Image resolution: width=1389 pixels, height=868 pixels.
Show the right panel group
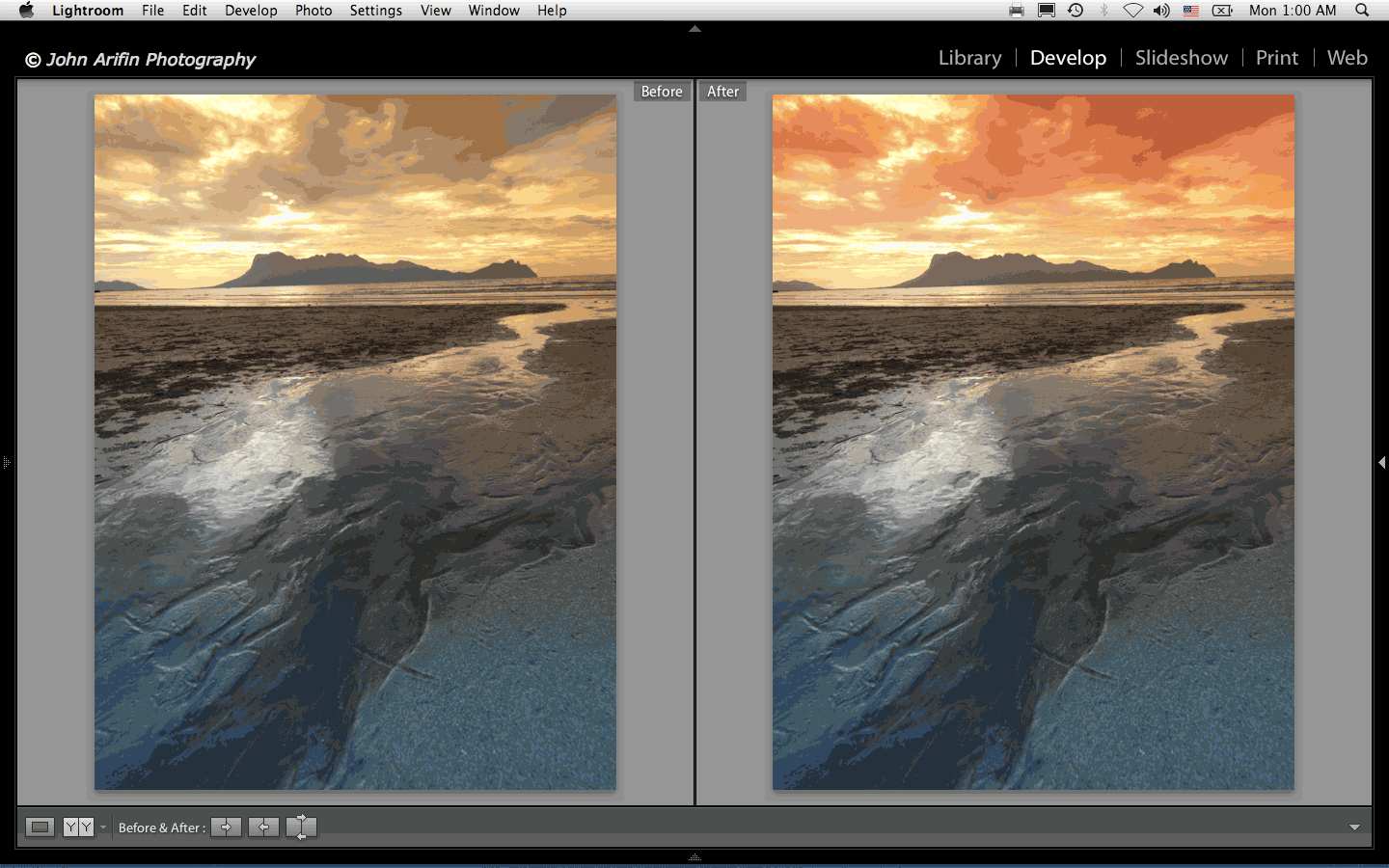pyautogui.click(x=1381, y=463)
